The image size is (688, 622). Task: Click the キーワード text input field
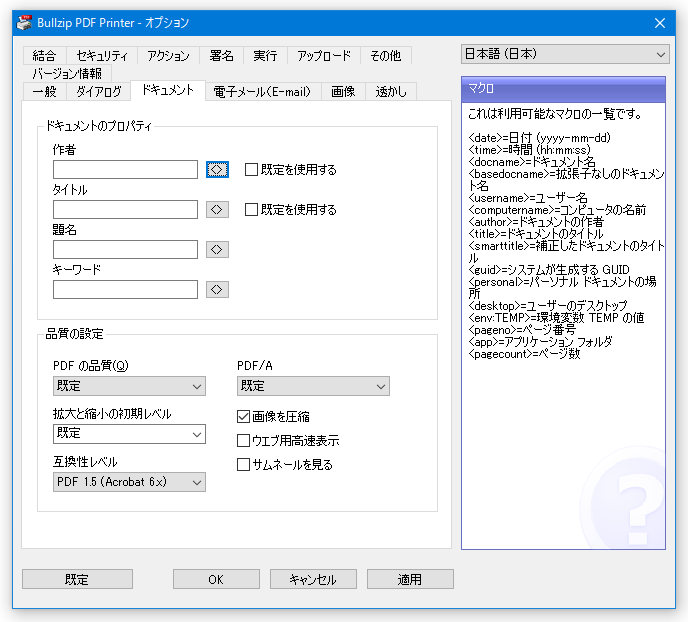click(x=125, y=290)
